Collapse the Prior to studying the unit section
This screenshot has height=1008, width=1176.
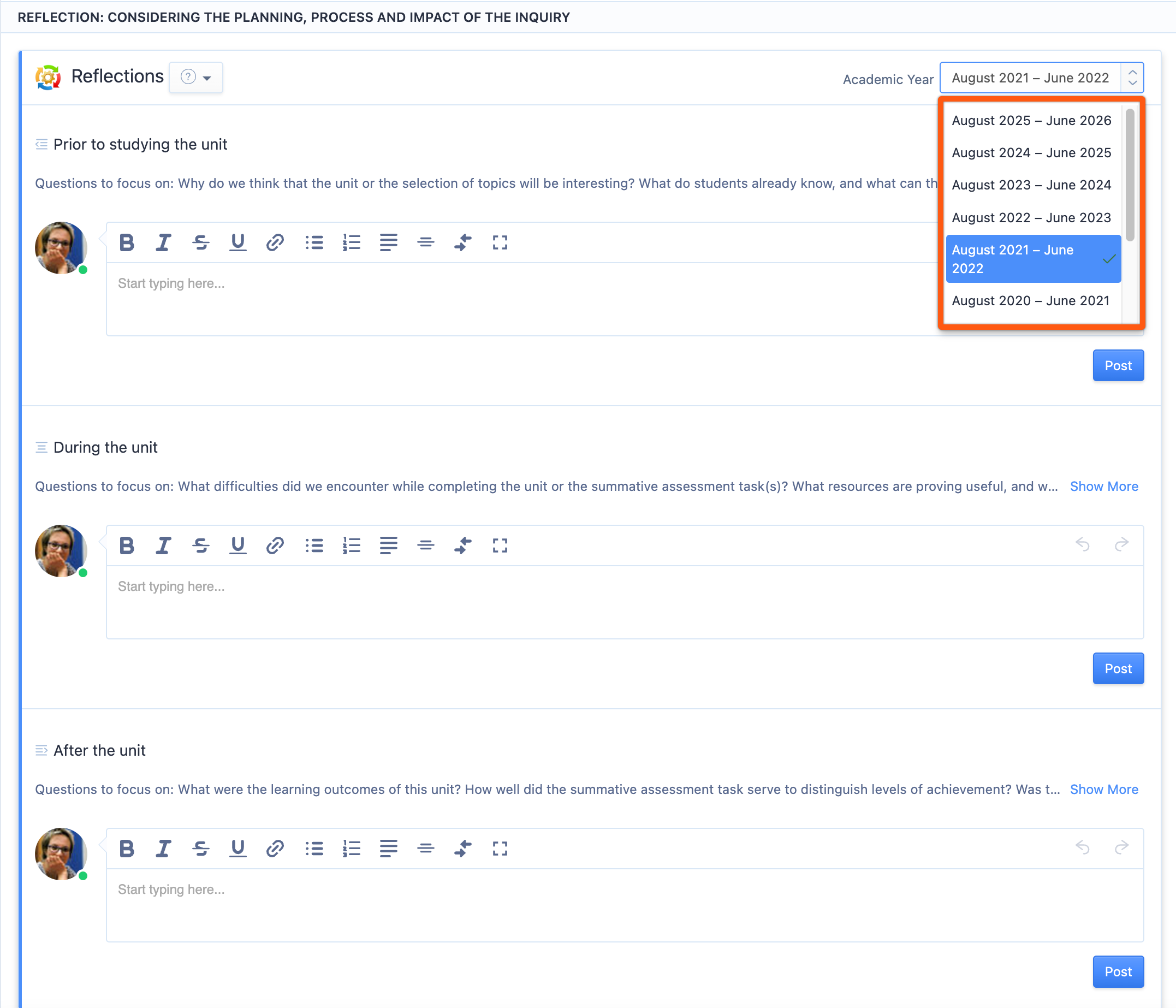[x=41, y=144]
